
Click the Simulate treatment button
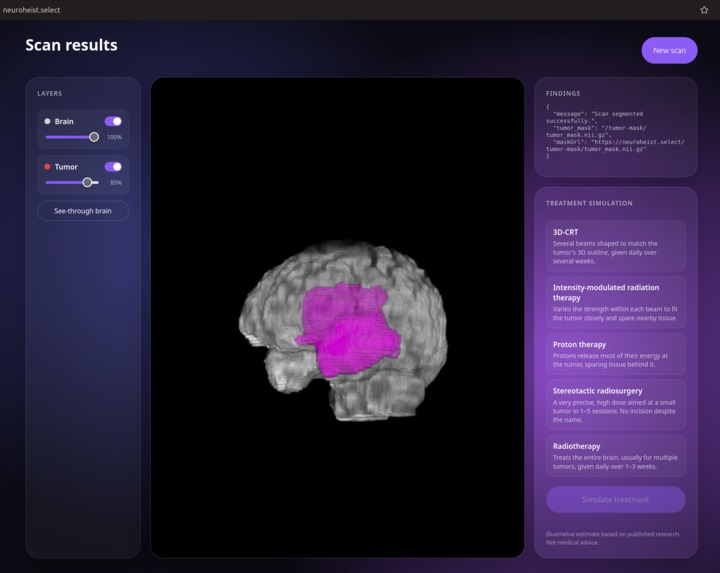point(616,500)
